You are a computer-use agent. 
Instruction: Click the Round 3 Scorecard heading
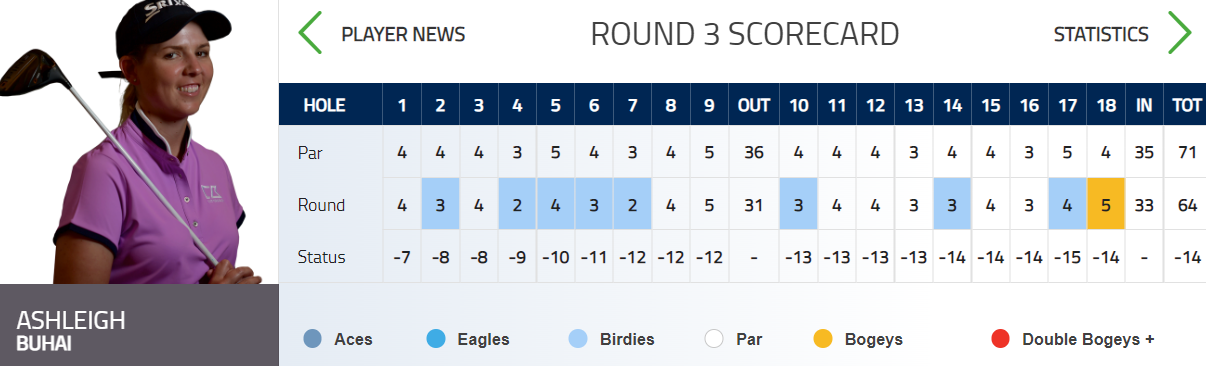click(745, 34)
